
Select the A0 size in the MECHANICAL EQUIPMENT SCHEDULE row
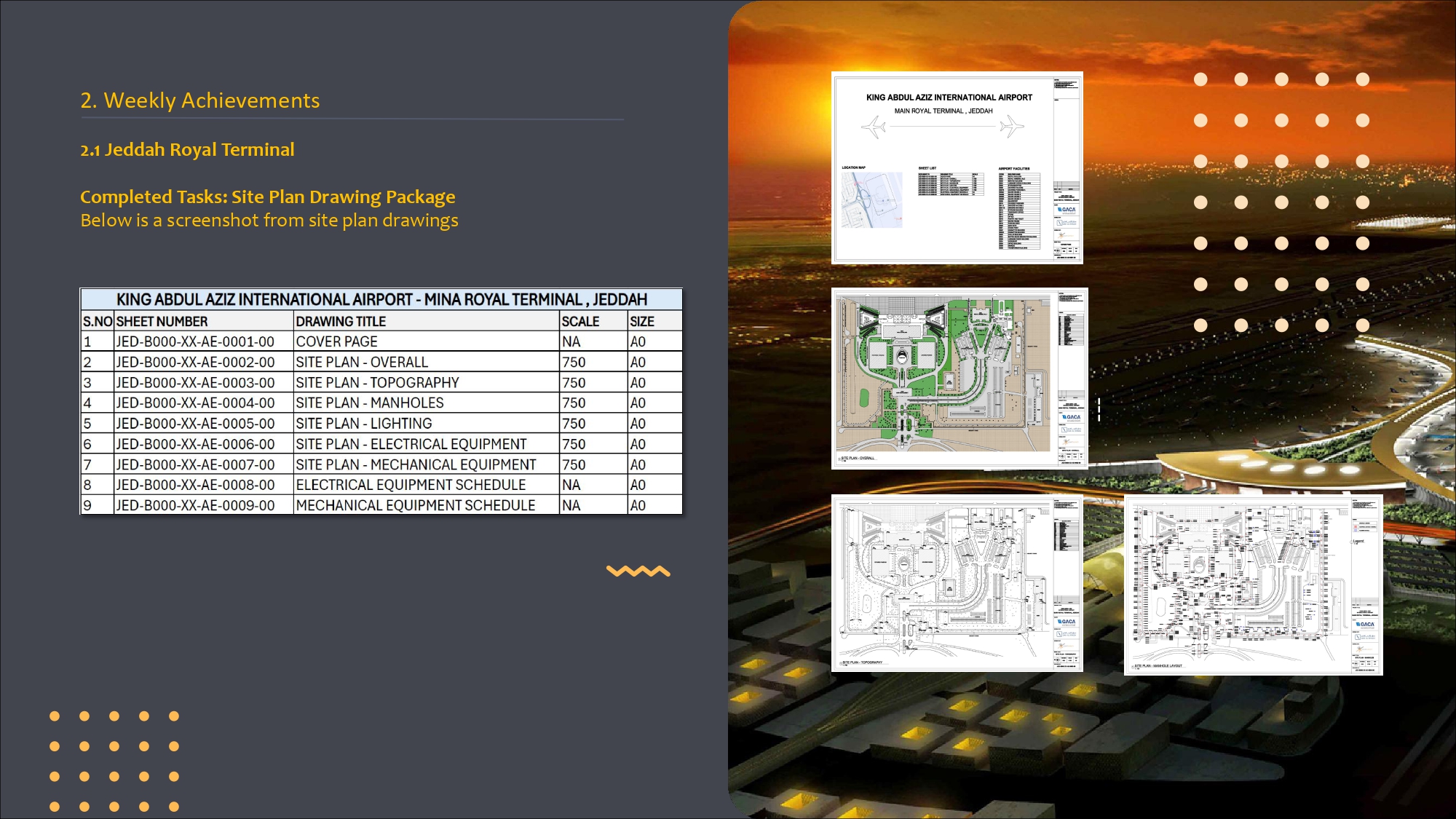[655, 505]
